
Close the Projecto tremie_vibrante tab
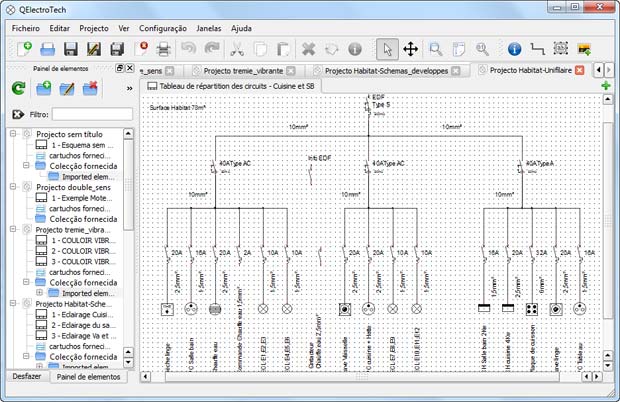(297, 71)
